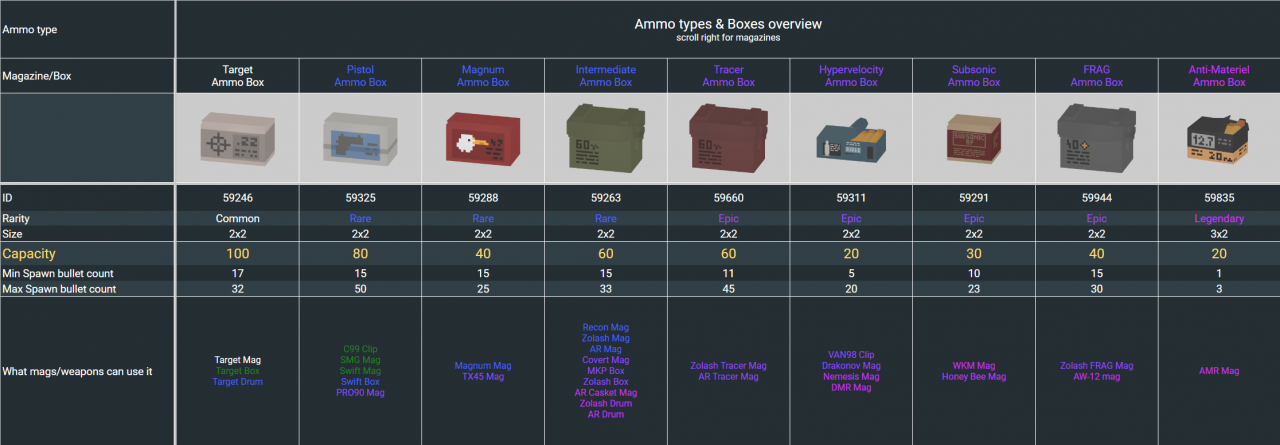Screen dimensions: 1280x445
Task: Select the Subsonic Ammo Box image
Action: pyautogui.click(x=974, y=138)
